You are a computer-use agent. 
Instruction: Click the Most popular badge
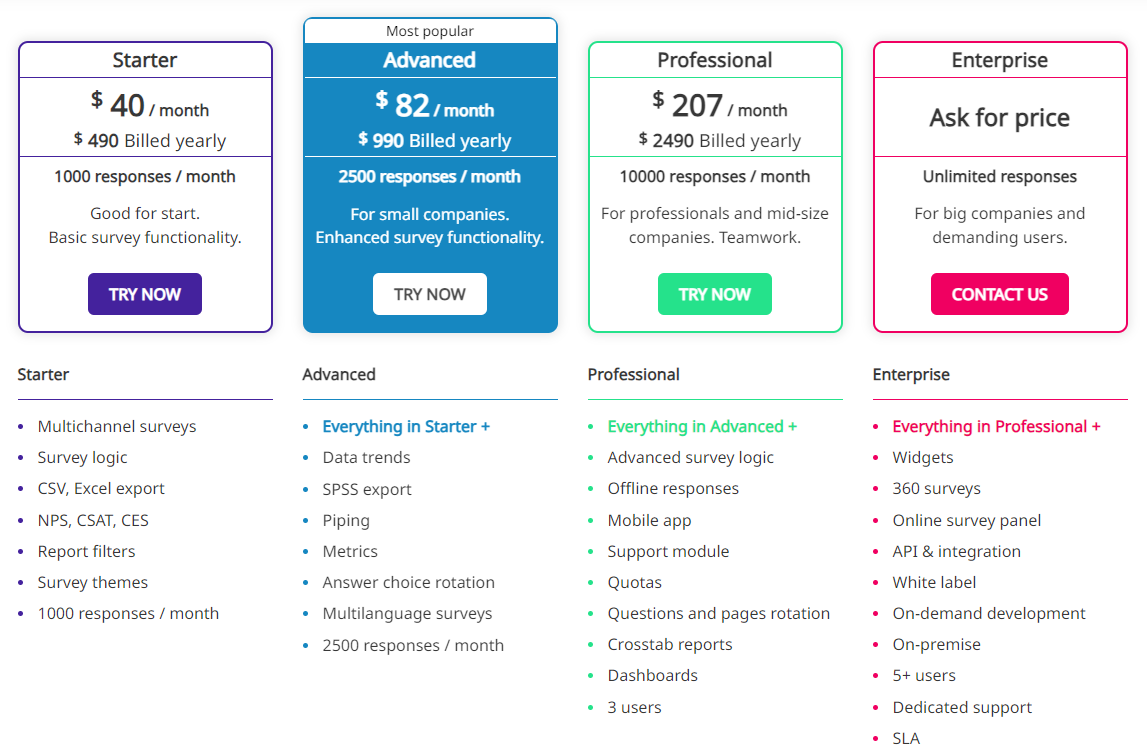pos(430,31)
